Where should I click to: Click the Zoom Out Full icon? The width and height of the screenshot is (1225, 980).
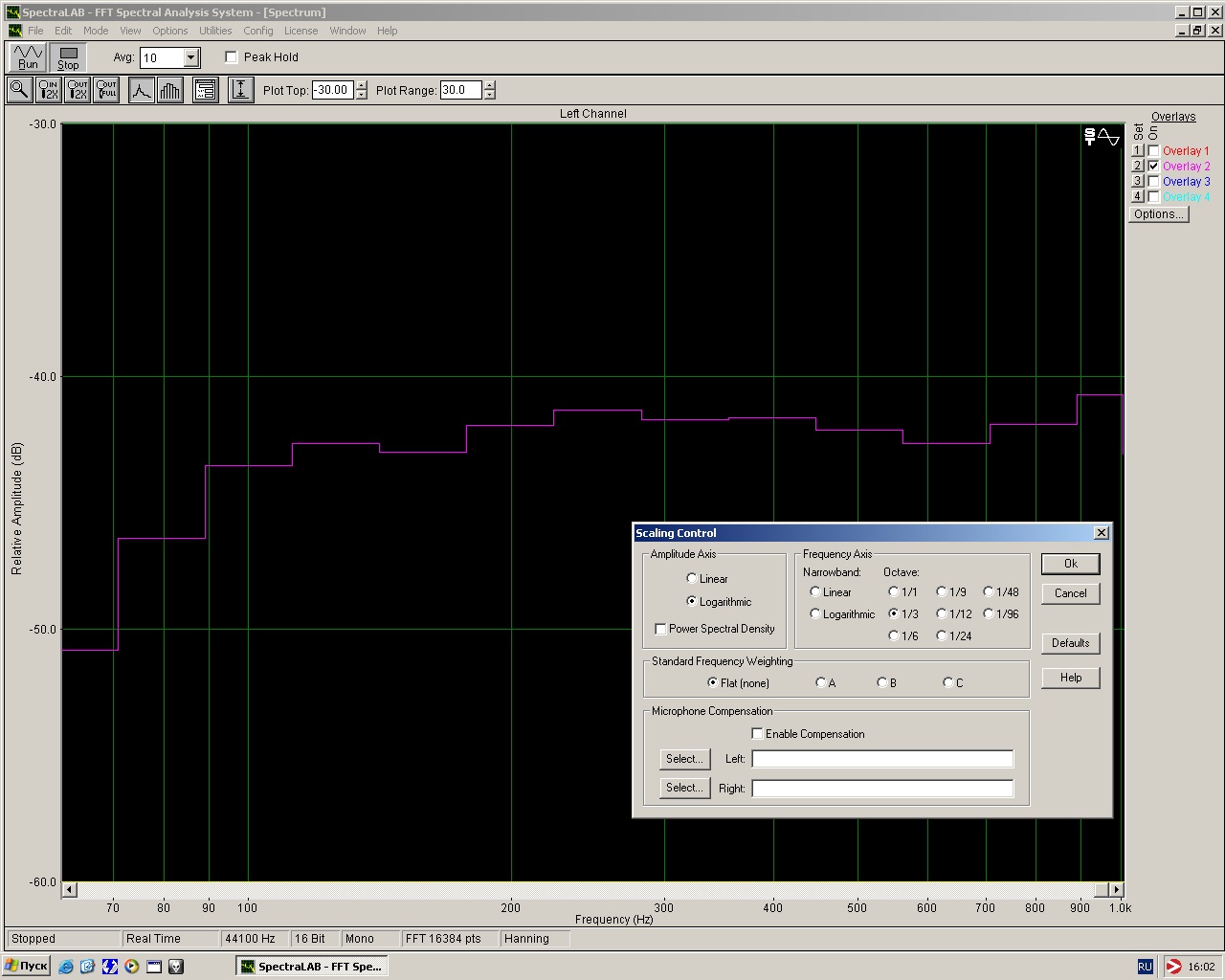pyautogui.click(x=106, y=90)
